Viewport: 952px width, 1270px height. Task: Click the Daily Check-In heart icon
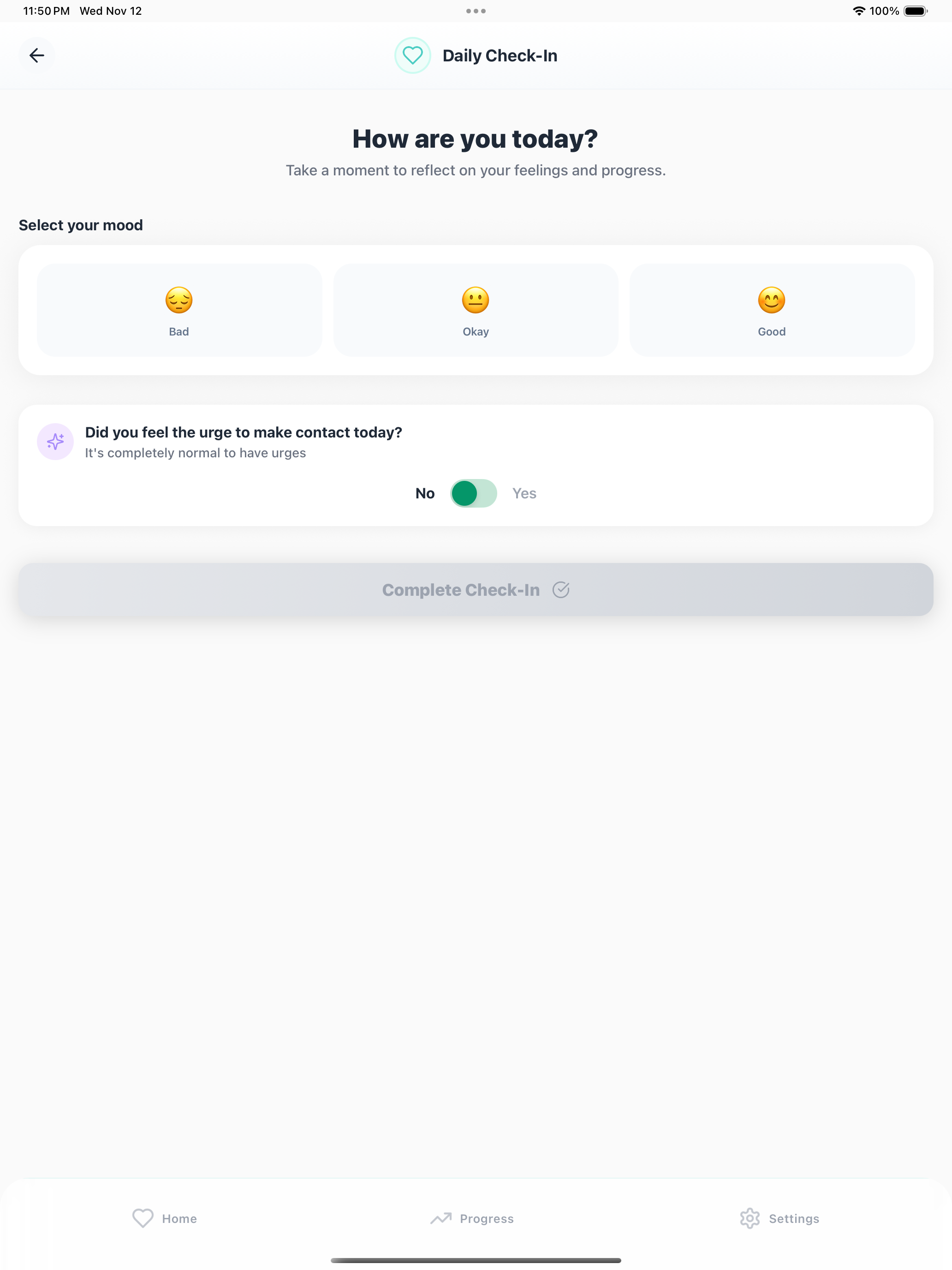[x=413, y=55]
